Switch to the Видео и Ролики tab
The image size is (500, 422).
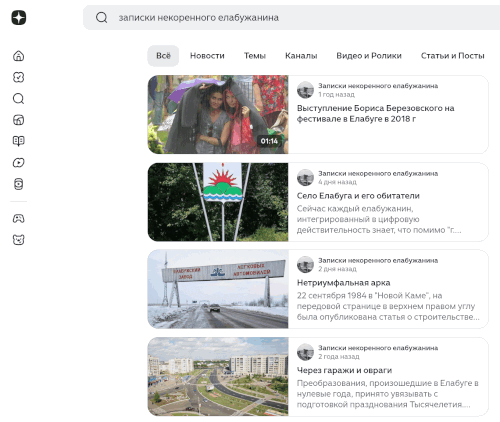369,56
